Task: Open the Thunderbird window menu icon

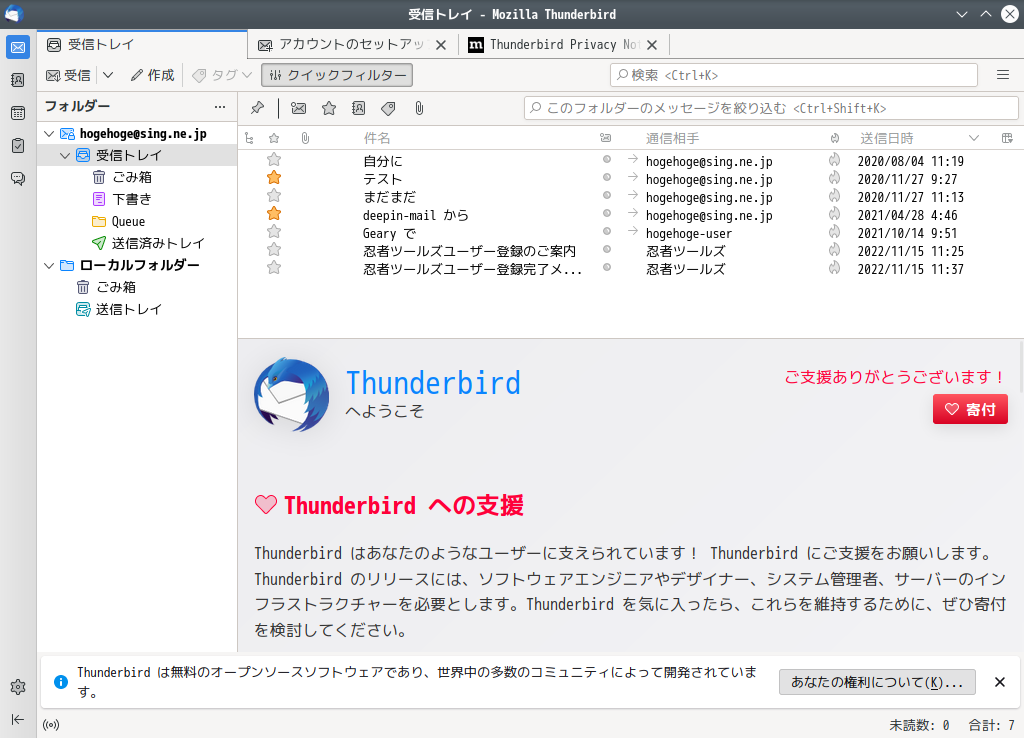Action: (x=13, y=14)
